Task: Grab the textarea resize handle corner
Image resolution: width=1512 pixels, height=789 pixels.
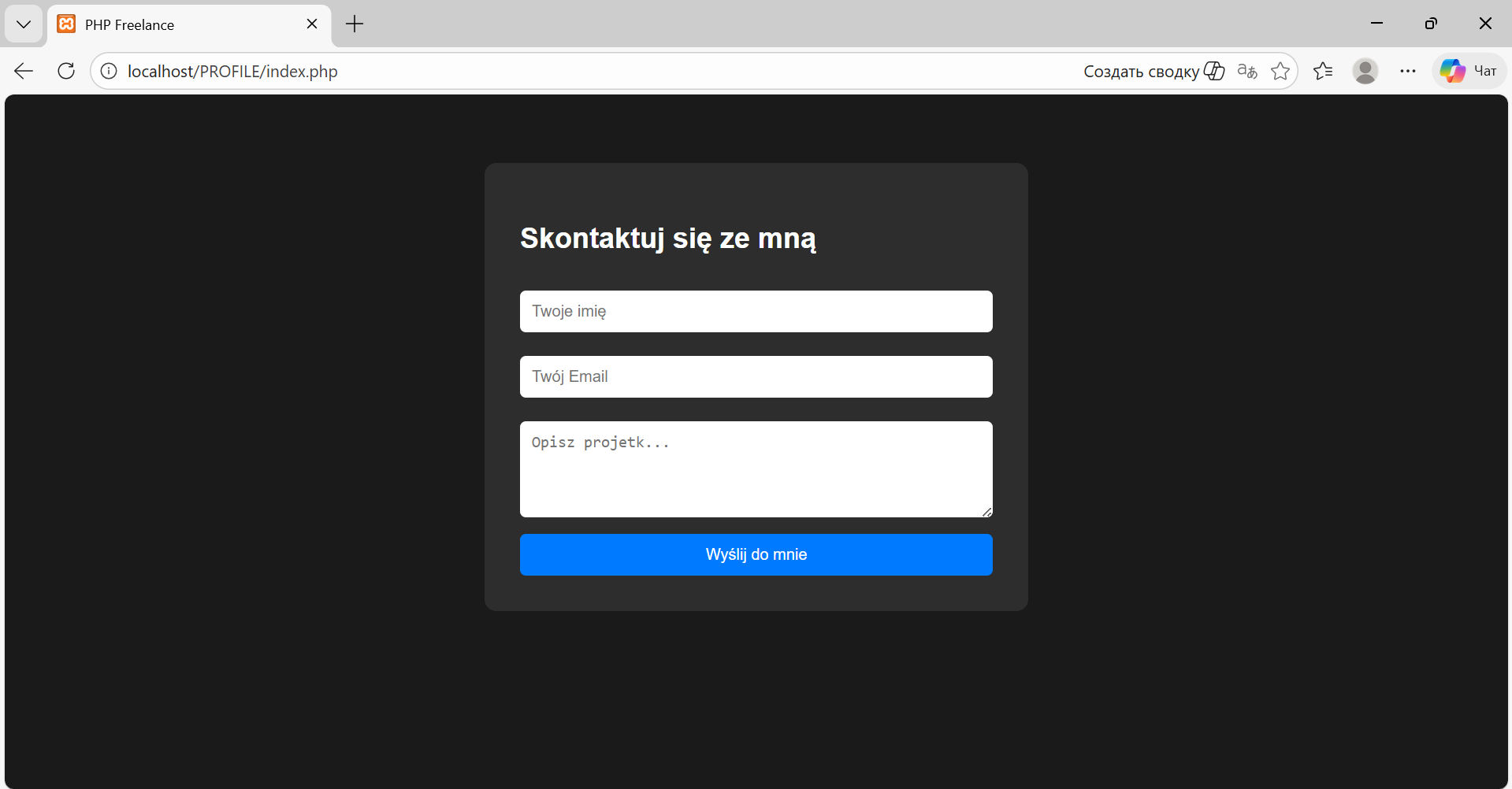Action: coord(986,512)
